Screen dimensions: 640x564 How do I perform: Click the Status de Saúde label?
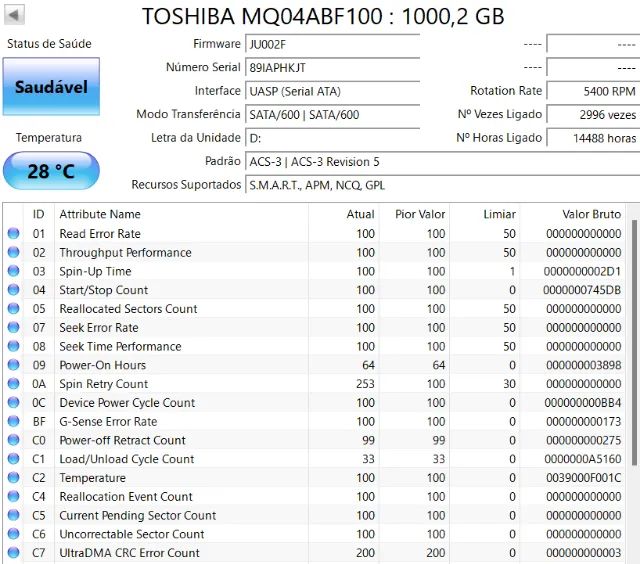point(49,44)
